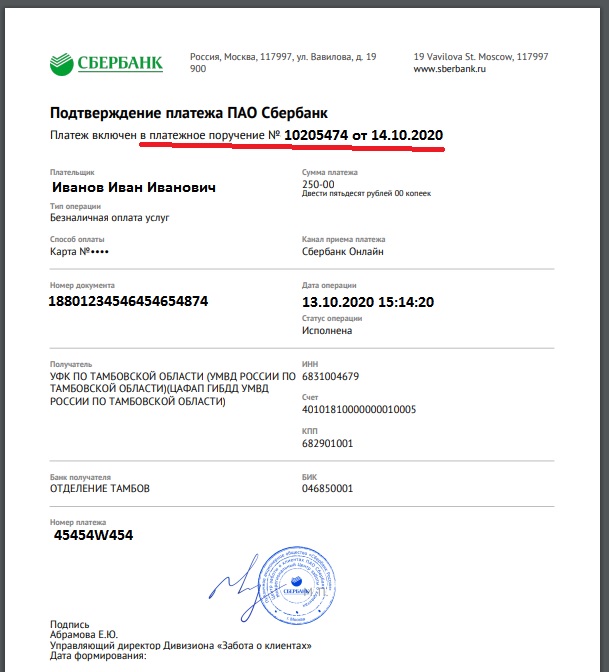This screenshot has height=672, width=609.
Task: Click the 'Номер документа' label
Action: pyautogui.click(x=82, y=285)
